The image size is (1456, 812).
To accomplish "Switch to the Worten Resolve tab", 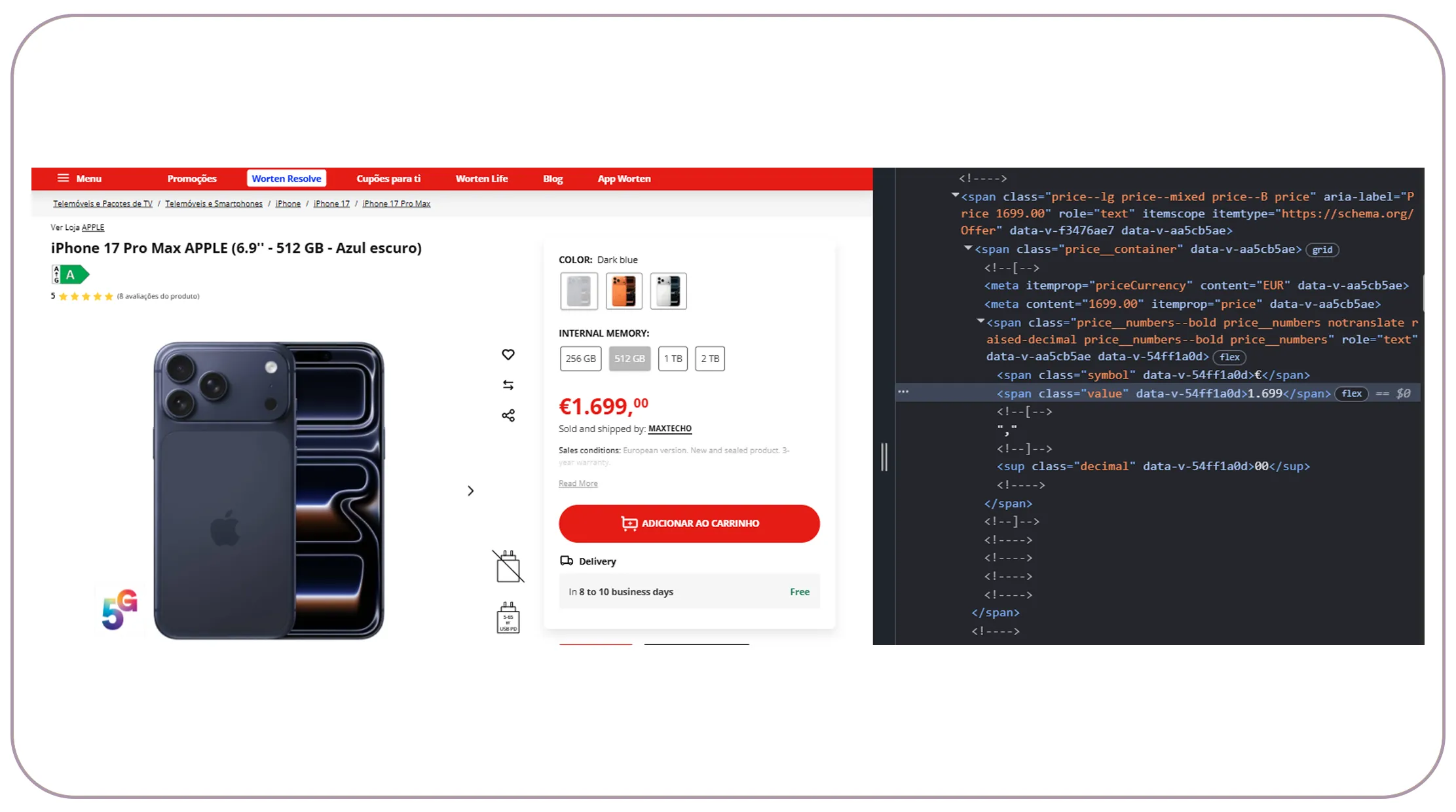I will [x=286, y=178].
